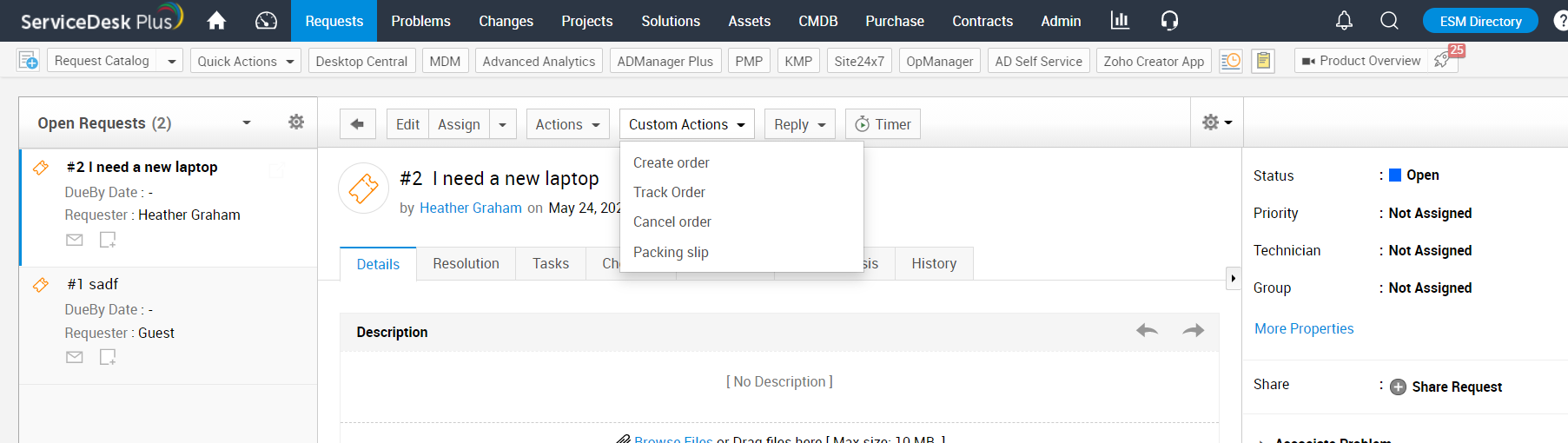
Task: Switch to the Resolution tab
Action: (466, 263)
